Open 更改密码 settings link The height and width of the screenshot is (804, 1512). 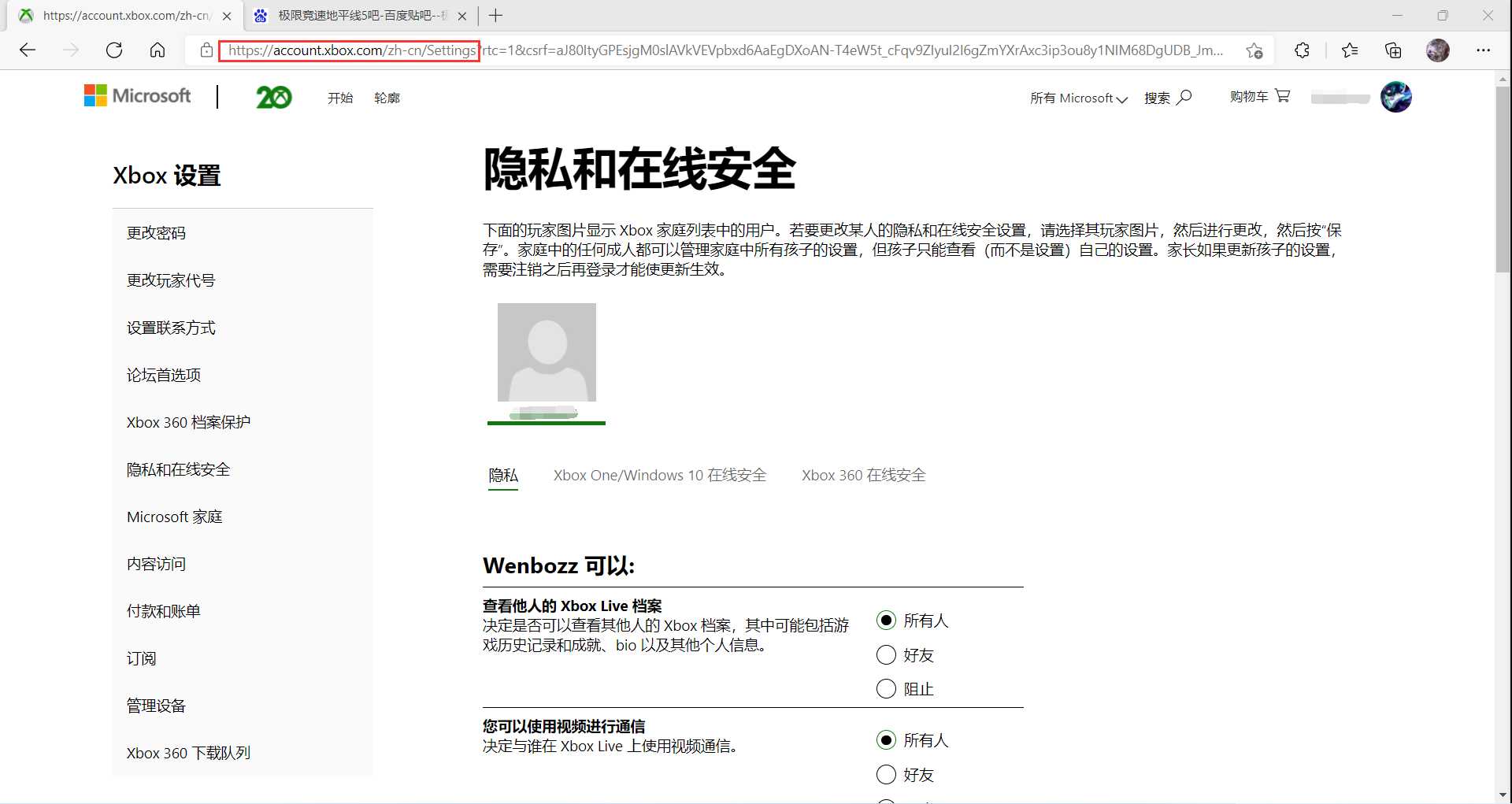tap(156, 232)
